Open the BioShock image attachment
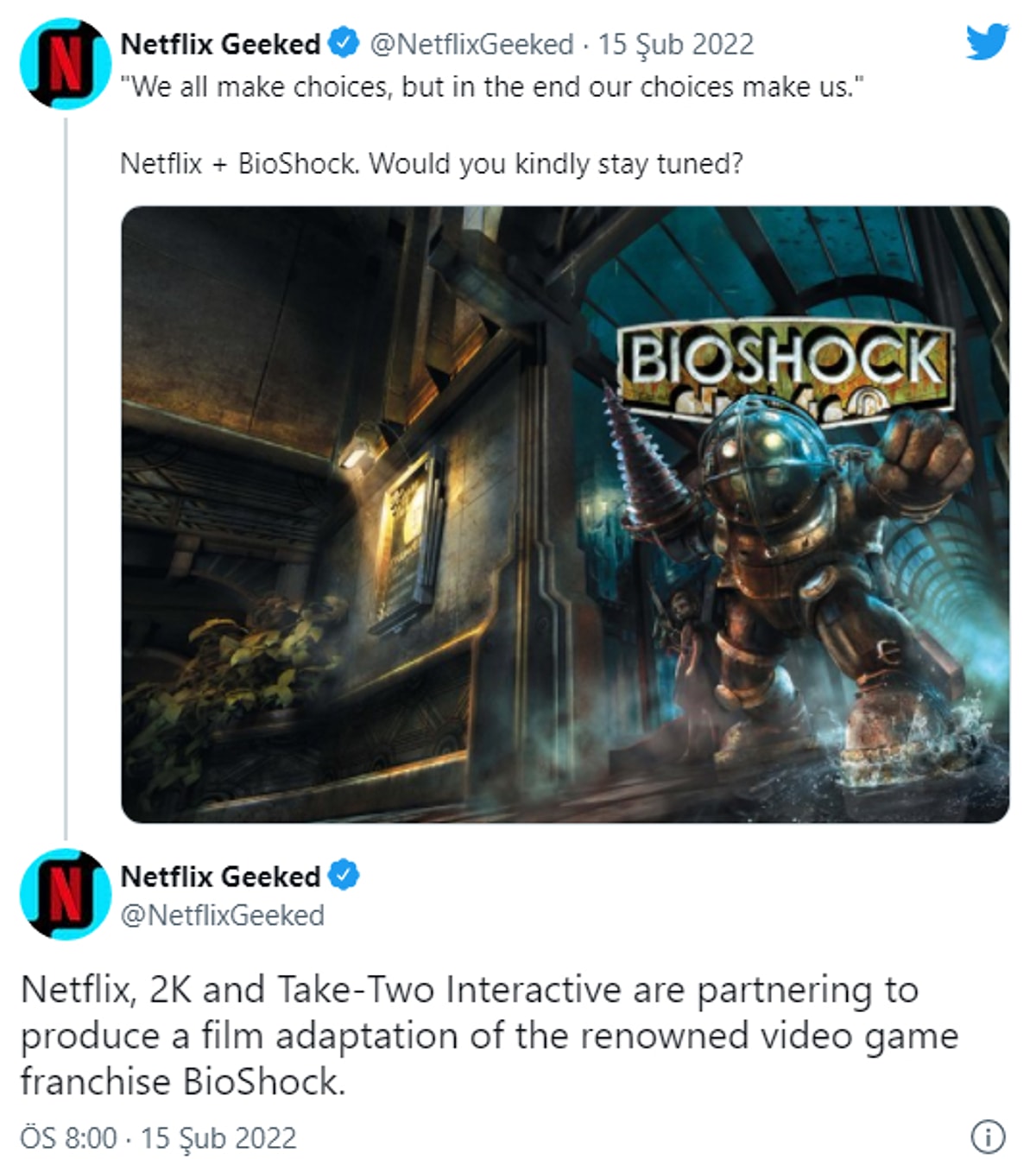This screenshot has height=1159, width=1036. [x=565, y=514]
